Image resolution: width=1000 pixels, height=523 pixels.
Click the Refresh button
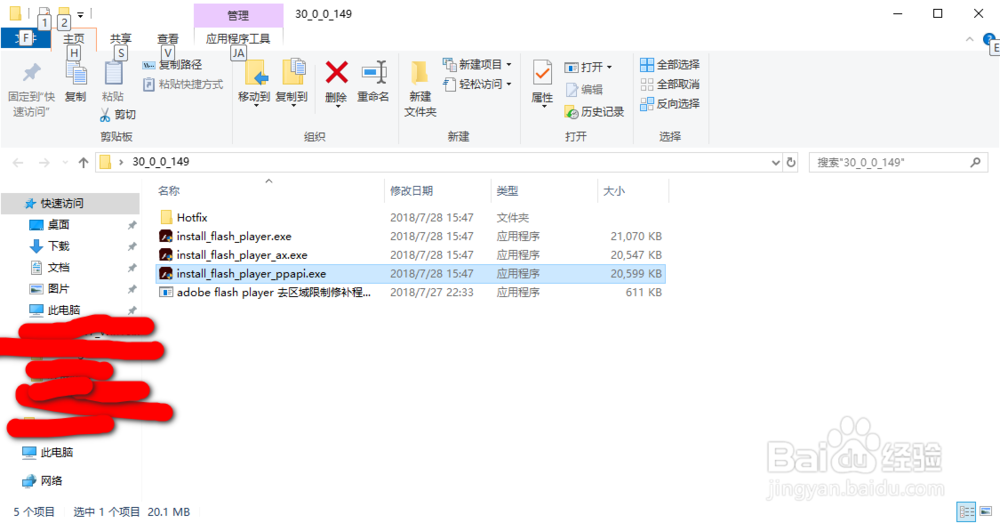[x=791, y=163]
